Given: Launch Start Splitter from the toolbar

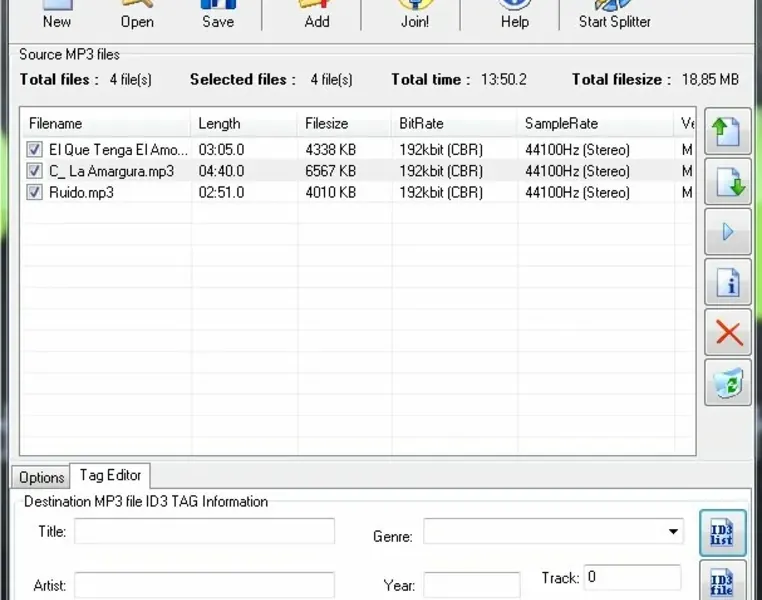Looking at the screenshot, I should click(615, 15).
